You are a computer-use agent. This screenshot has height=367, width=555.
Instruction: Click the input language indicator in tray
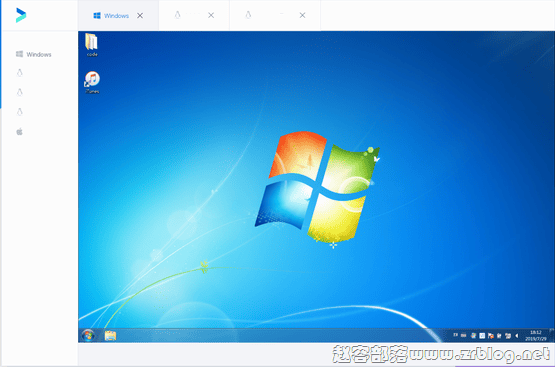[455, 335]
